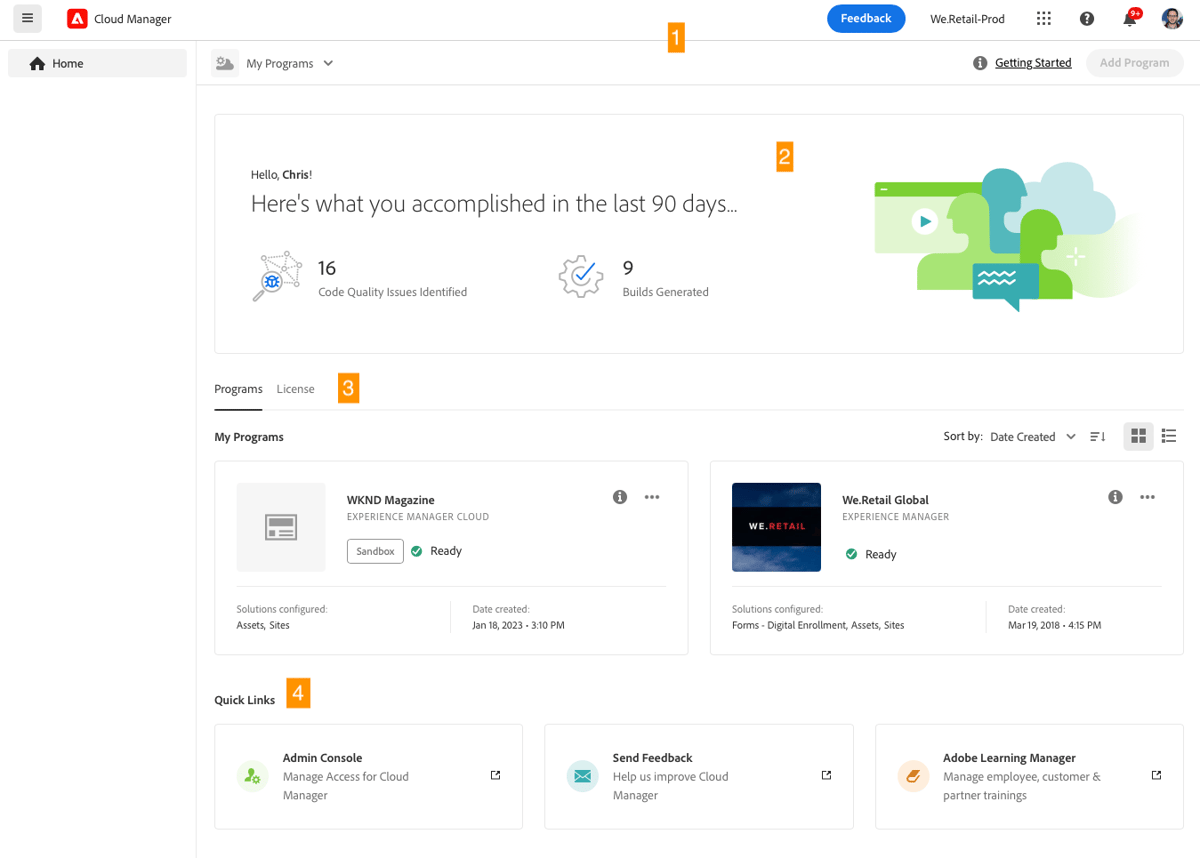The image size is (1200, 858).
Task: Switch programs to grid card view
Action: [1138, 436]
